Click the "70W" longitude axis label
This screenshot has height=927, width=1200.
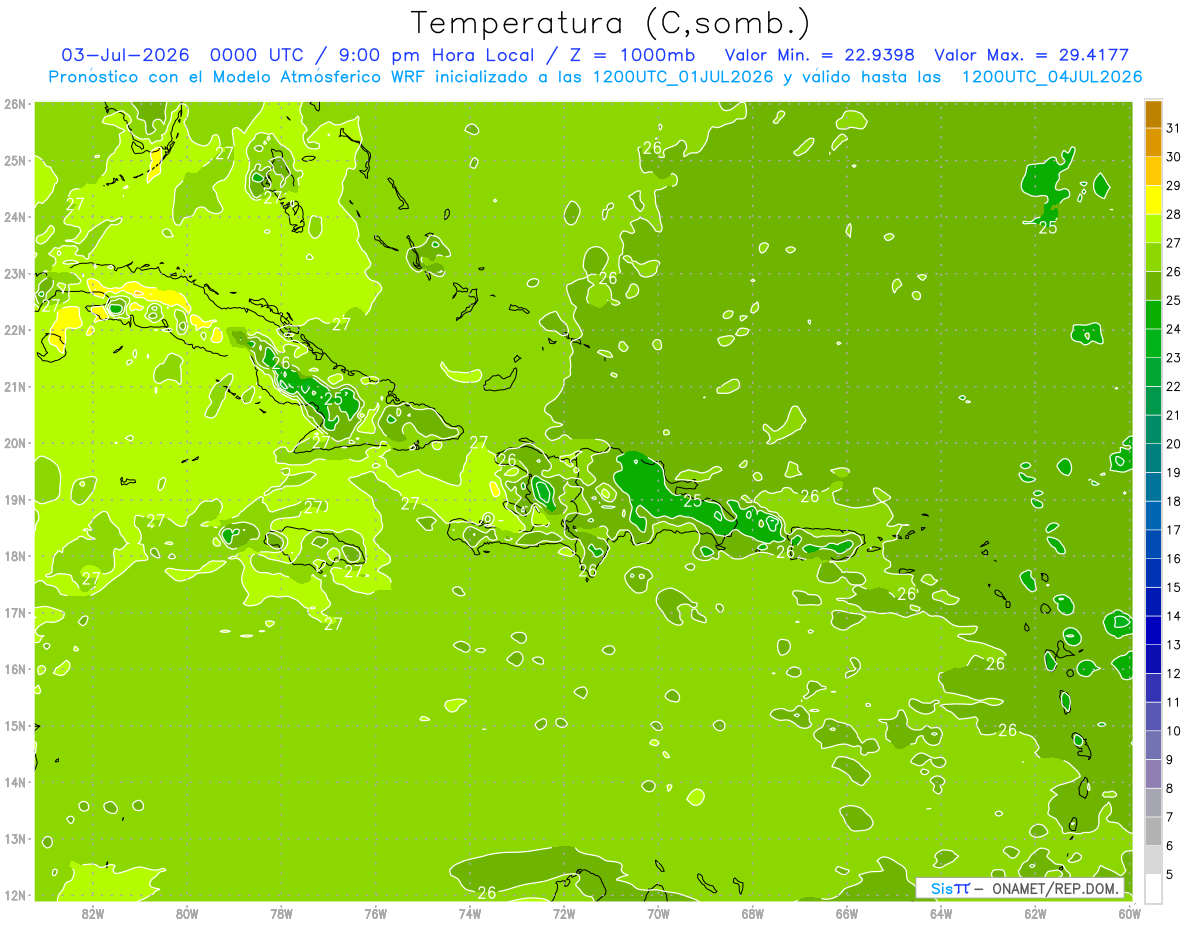click(658, 914)
